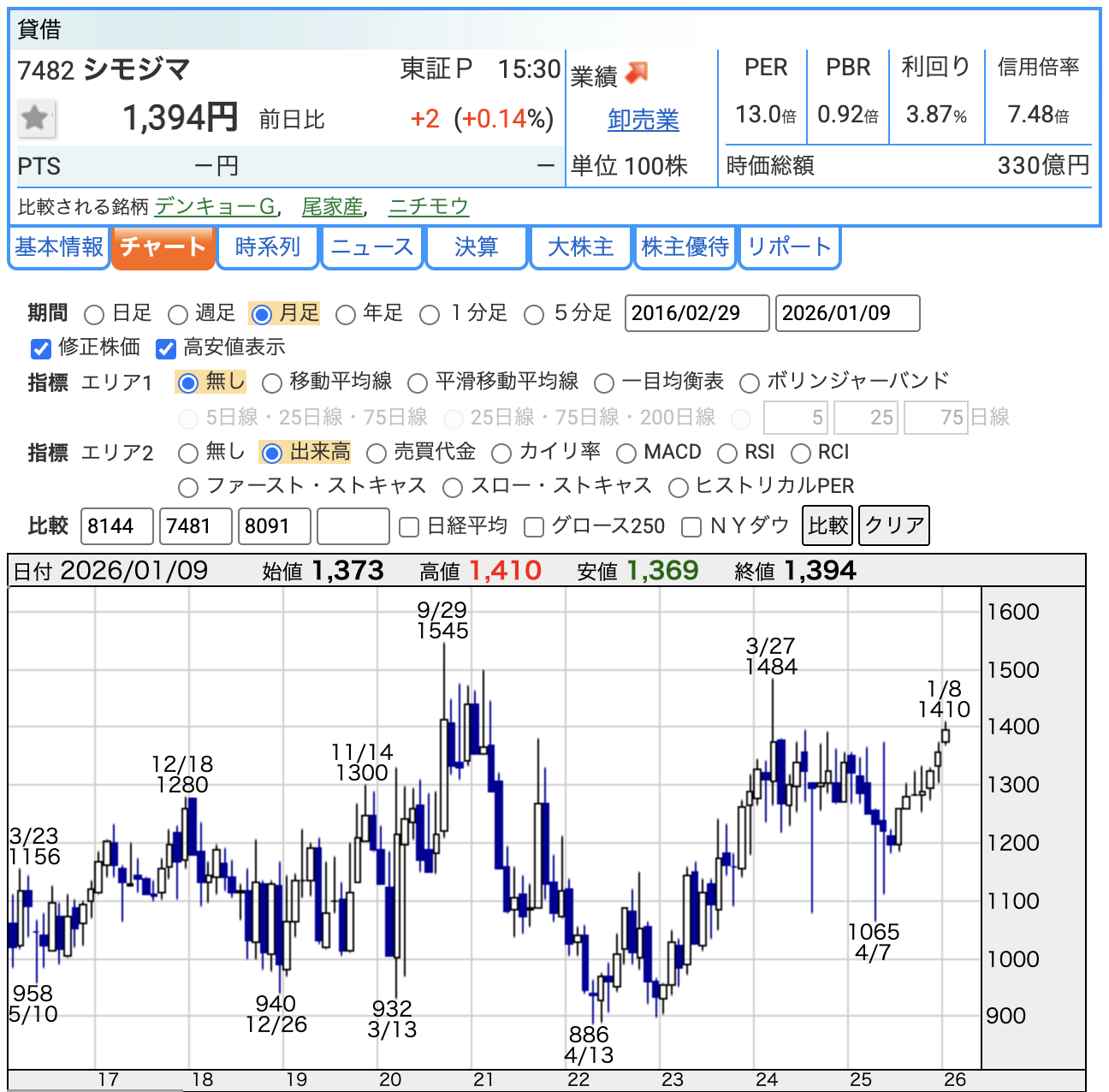The height and width of the screenshot is (1092, 1109).
Task: Enable the 日経平均 comparison checkbox
Action: (409, 527)
